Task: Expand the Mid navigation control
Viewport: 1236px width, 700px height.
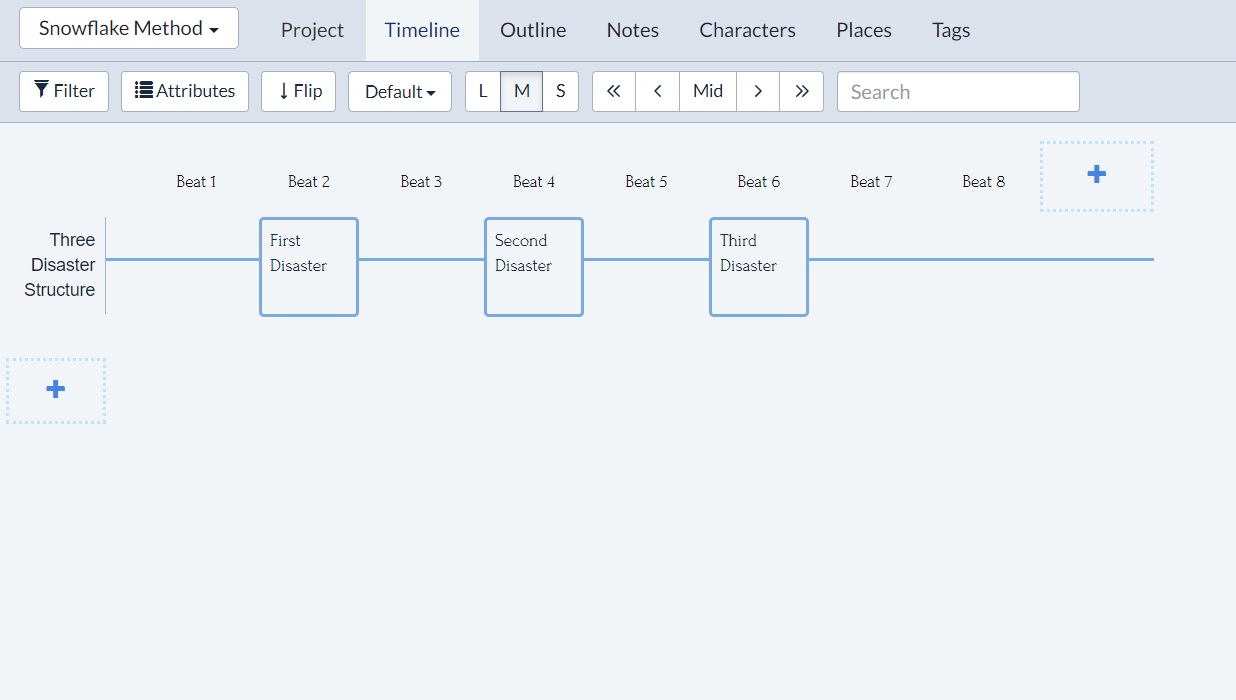Action: tap(707, 91)
